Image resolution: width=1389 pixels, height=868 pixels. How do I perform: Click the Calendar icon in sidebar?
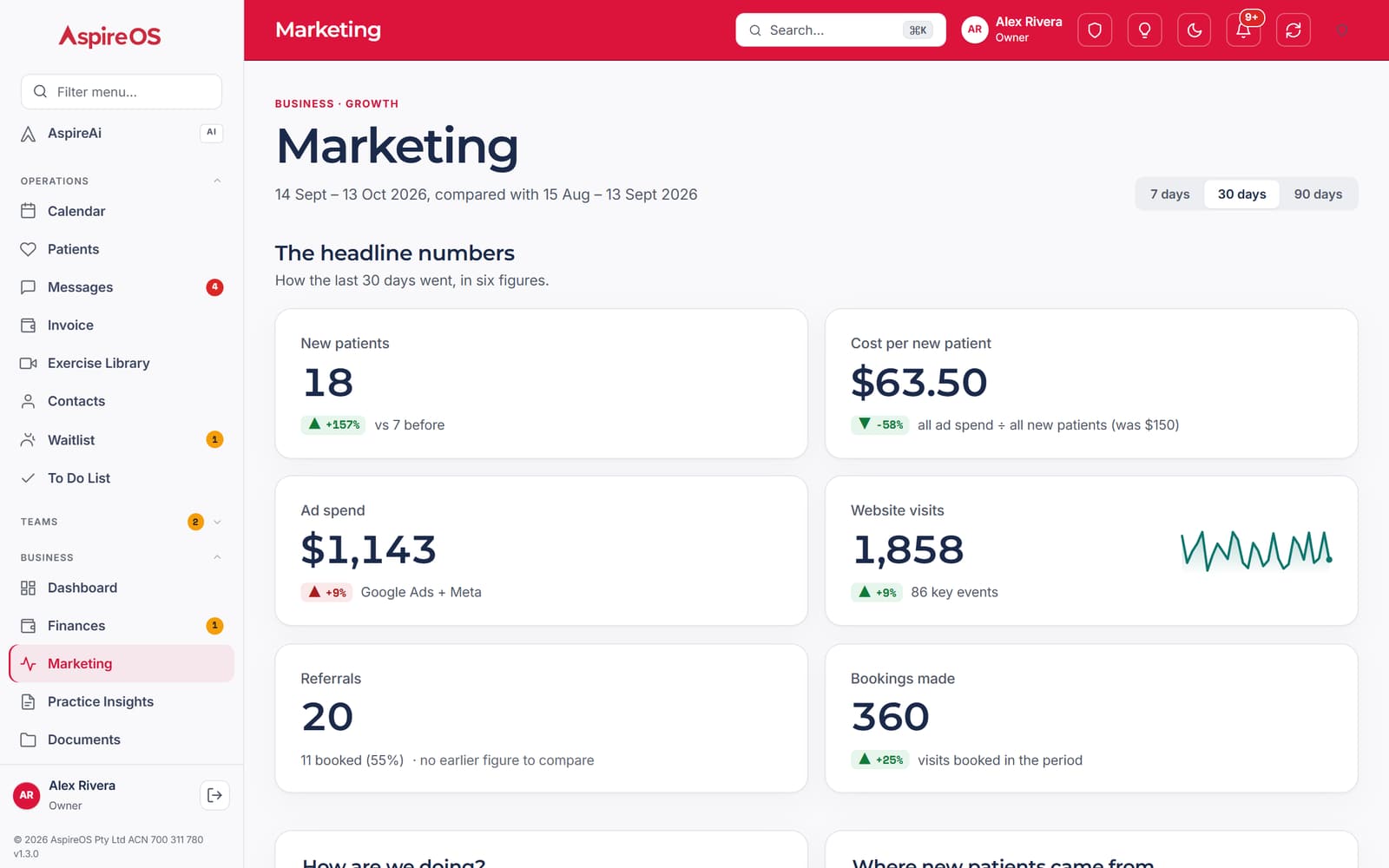(x=29, y=211)
